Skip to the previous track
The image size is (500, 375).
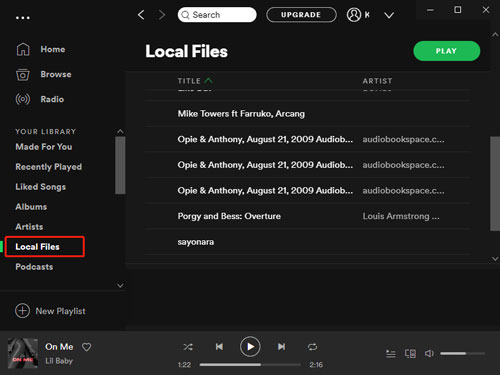click(219, 347)
